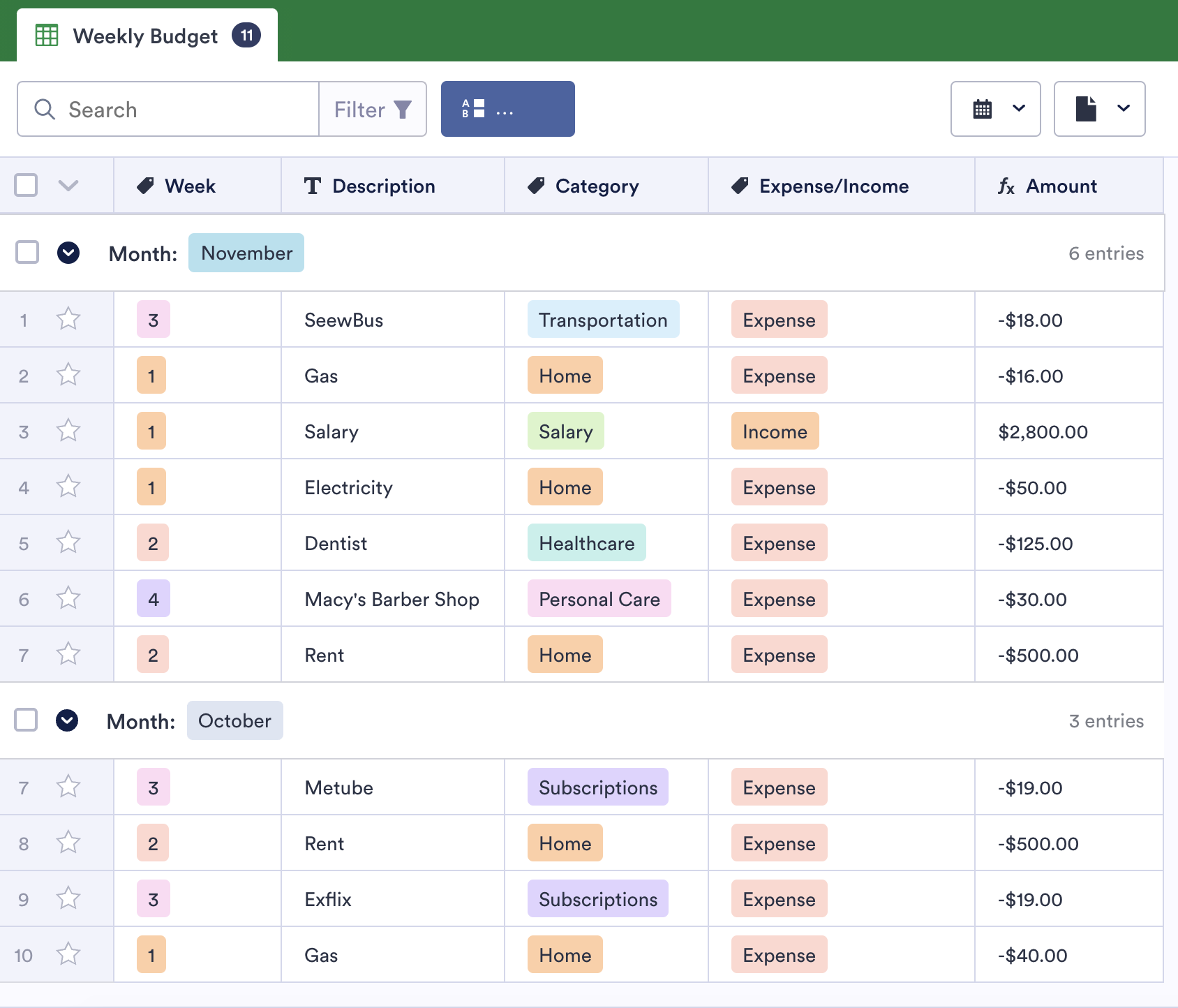Mark the Dentist row as favorite
Image resolution: width=1178 pixels, height=1008 pixels.
(x=68, y=542)
